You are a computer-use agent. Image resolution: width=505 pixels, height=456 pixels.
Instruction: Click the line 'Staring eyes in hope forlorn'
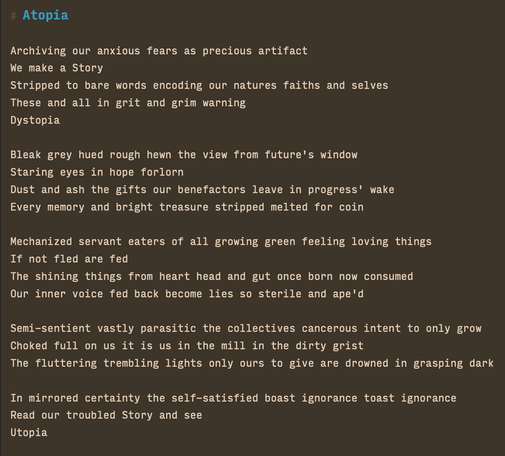pyautogui.click(x=97, y=172)
